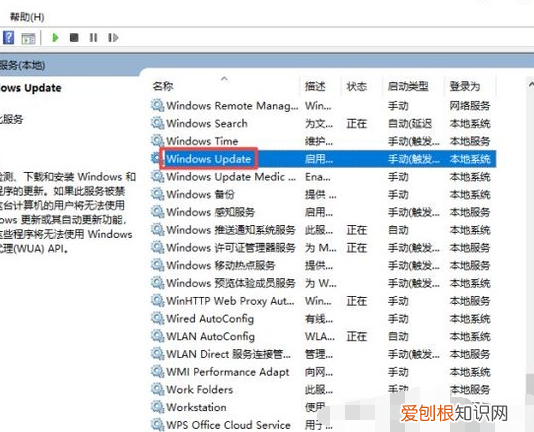The image size is (534, 432).
Task: Click the Help question-mark toolbar icon
Action: click(x=8, y=37)
